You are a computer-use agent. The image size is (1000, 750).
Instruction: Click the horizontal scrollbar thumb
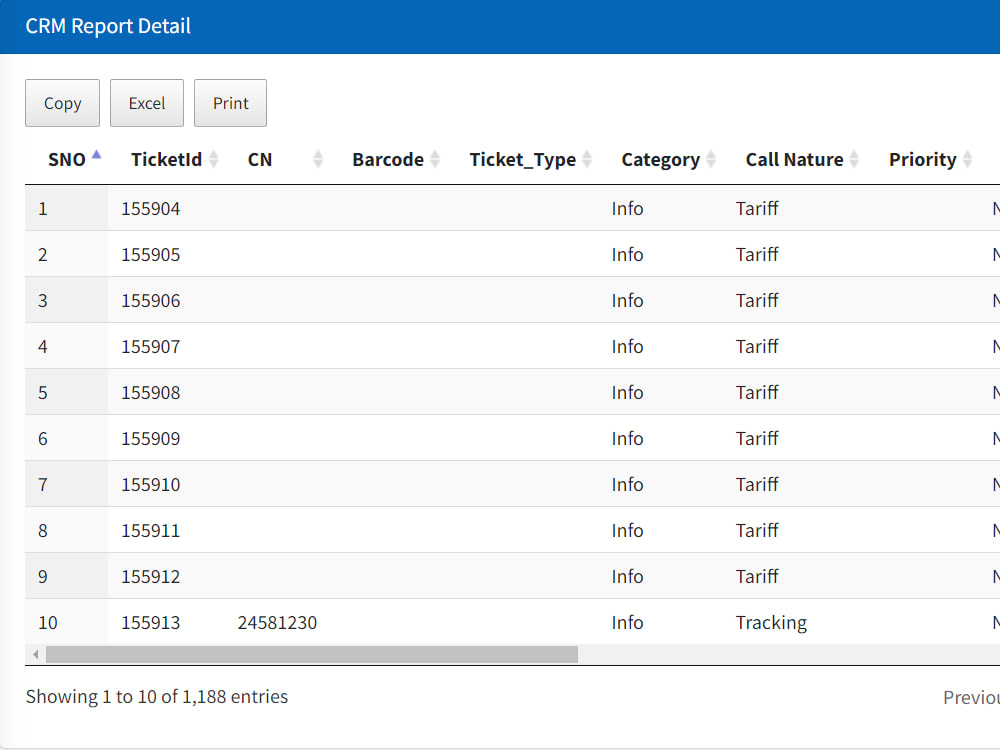pyautogui.click(x=312, y=654)
